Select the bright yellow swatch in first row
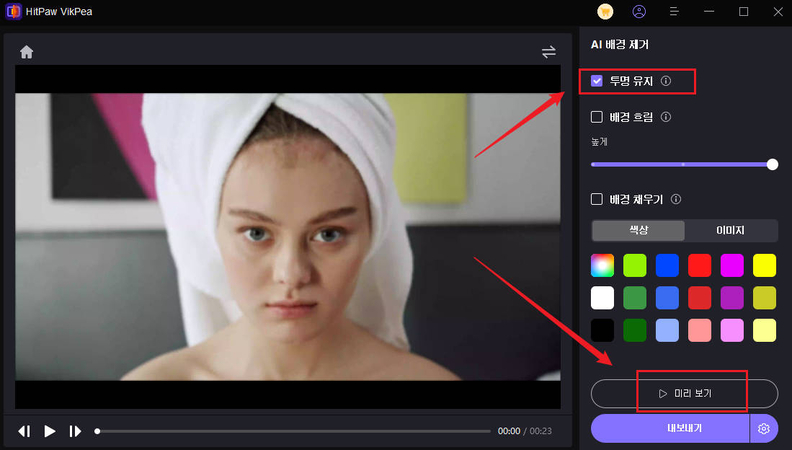The height and width of the screenshot is (450, 792). pos(764,266)
